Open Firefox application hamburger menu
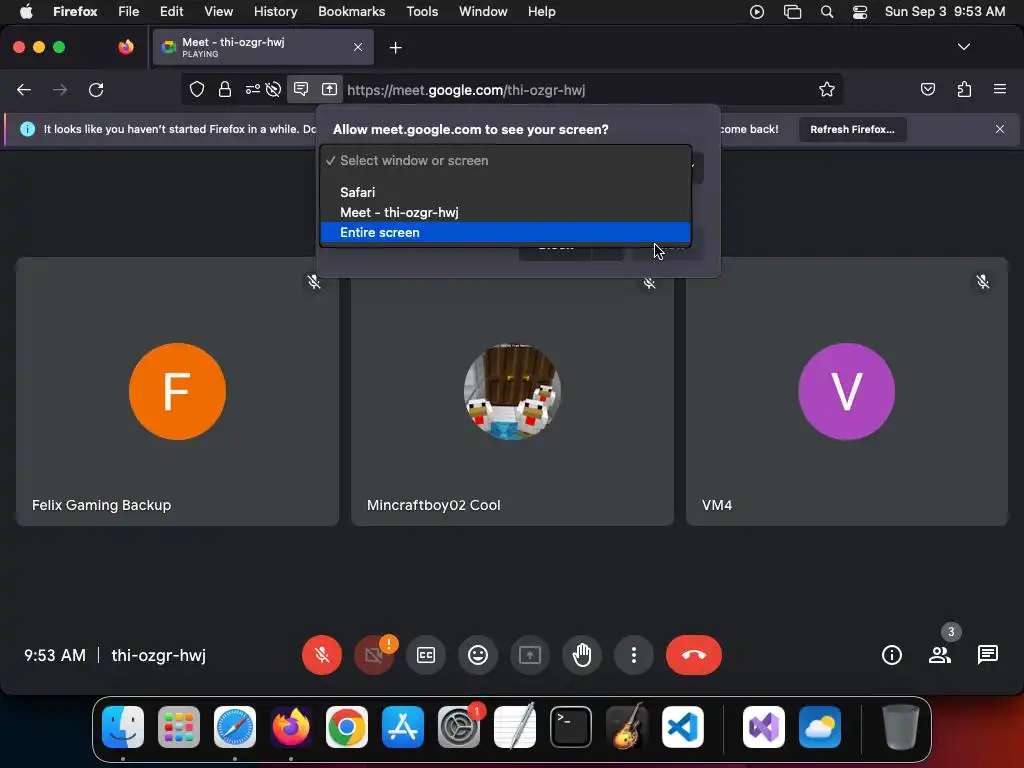This screenshot has width=1024, height=768. pyautogui.click(x=1000, y=89)
